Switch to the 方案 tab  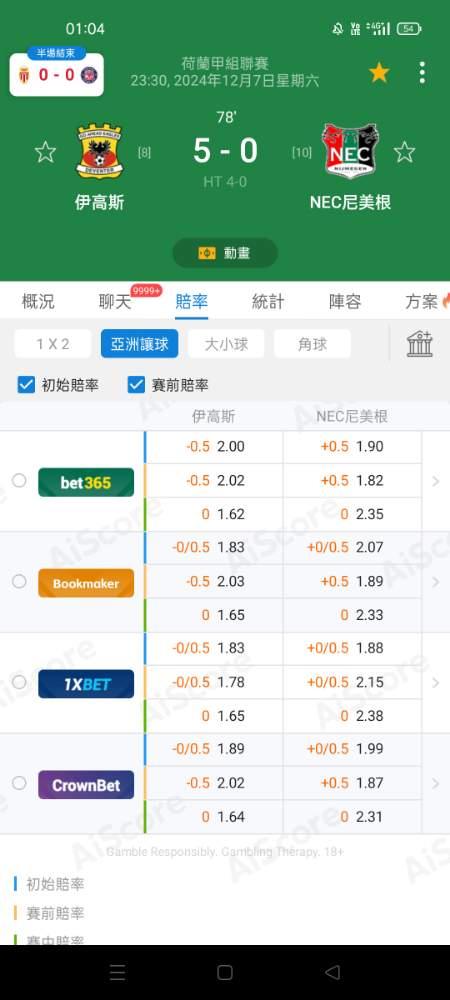point(422,301)
